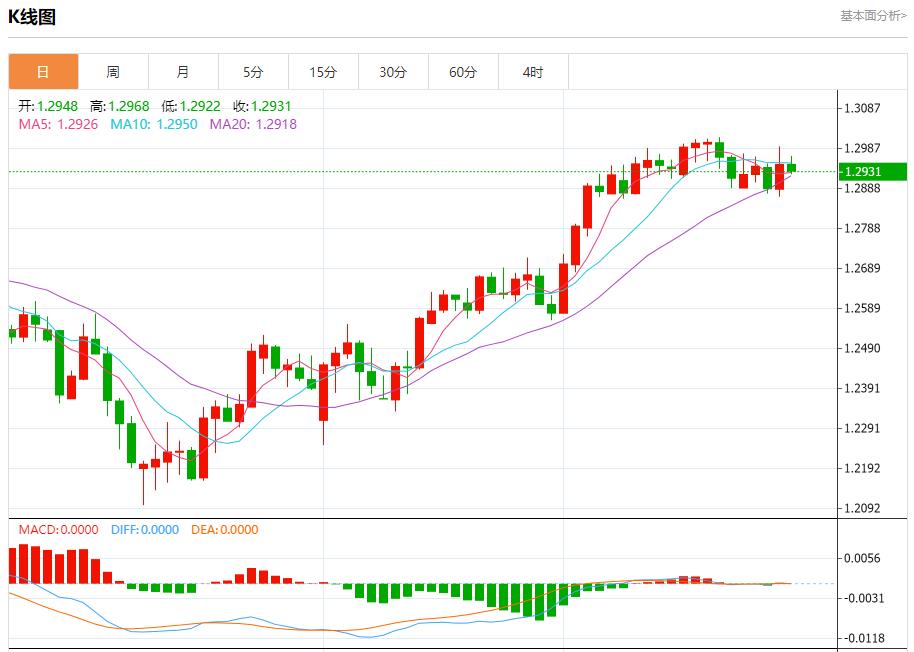Click the 1.2291 price axis label
914x652 pixels.
pyautogui.click(x=862, y=428)
